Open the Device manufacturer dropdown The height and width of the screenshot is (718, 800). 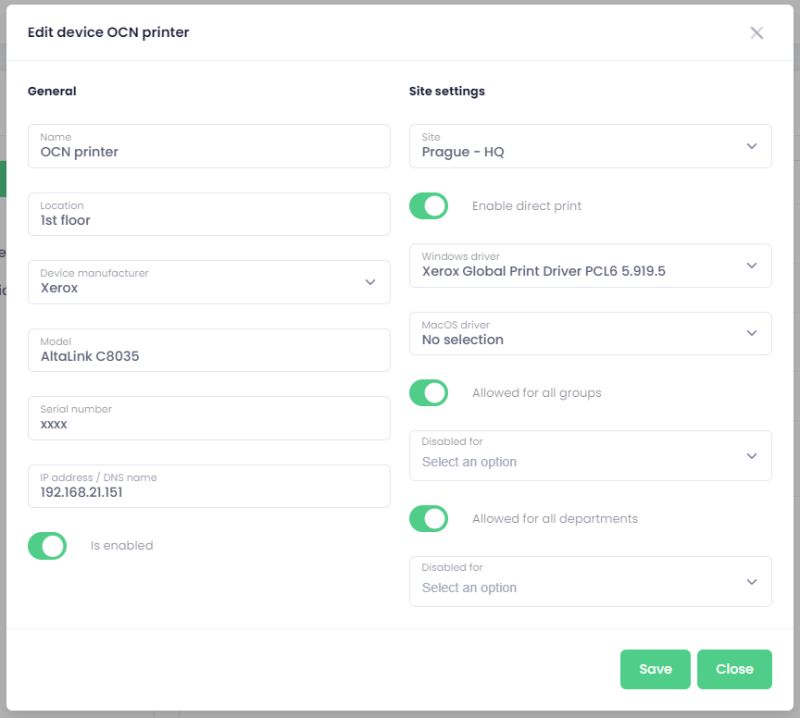point(208,282)
